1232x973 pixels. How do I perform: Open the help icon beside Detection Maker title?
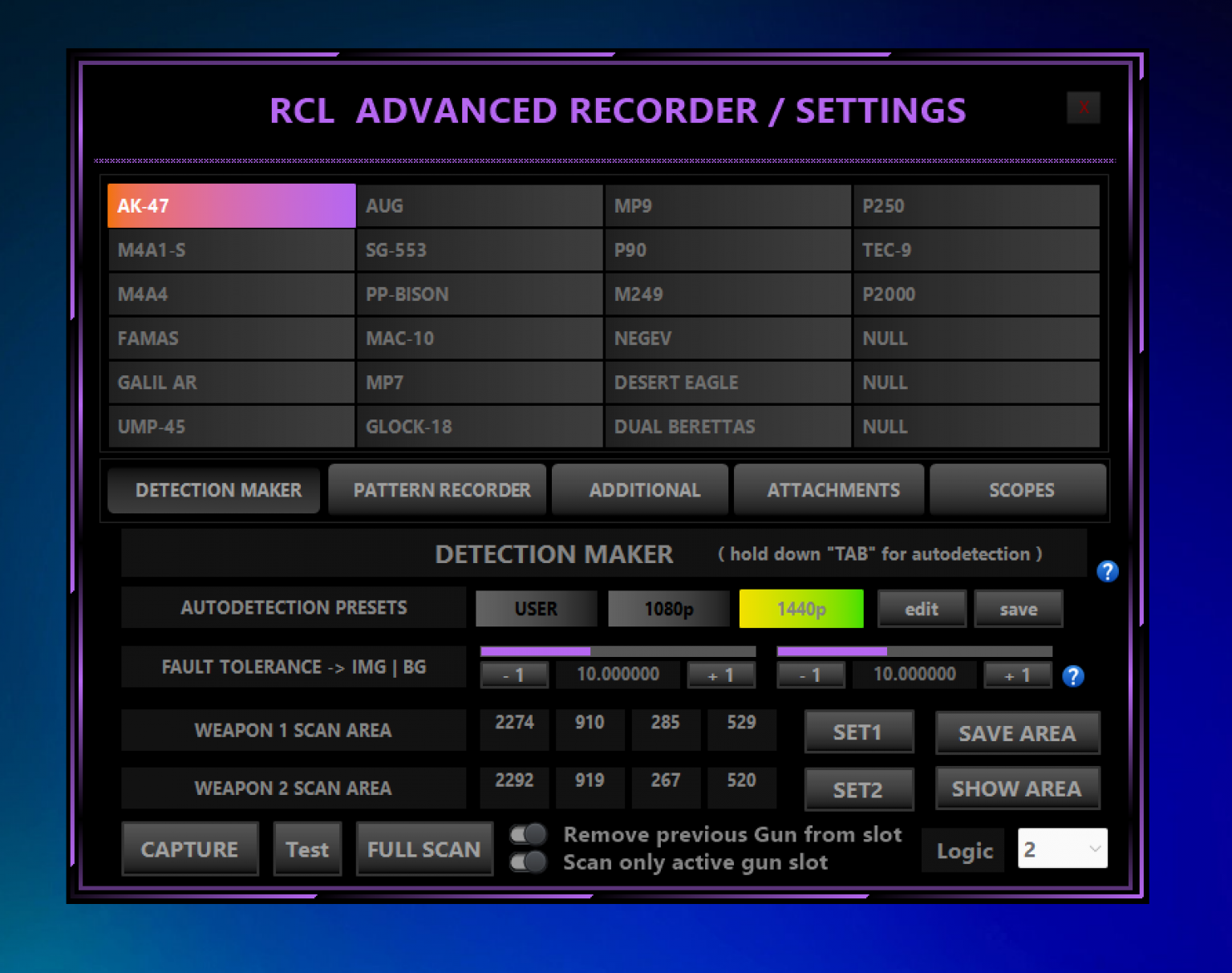tap(1107, 571)
